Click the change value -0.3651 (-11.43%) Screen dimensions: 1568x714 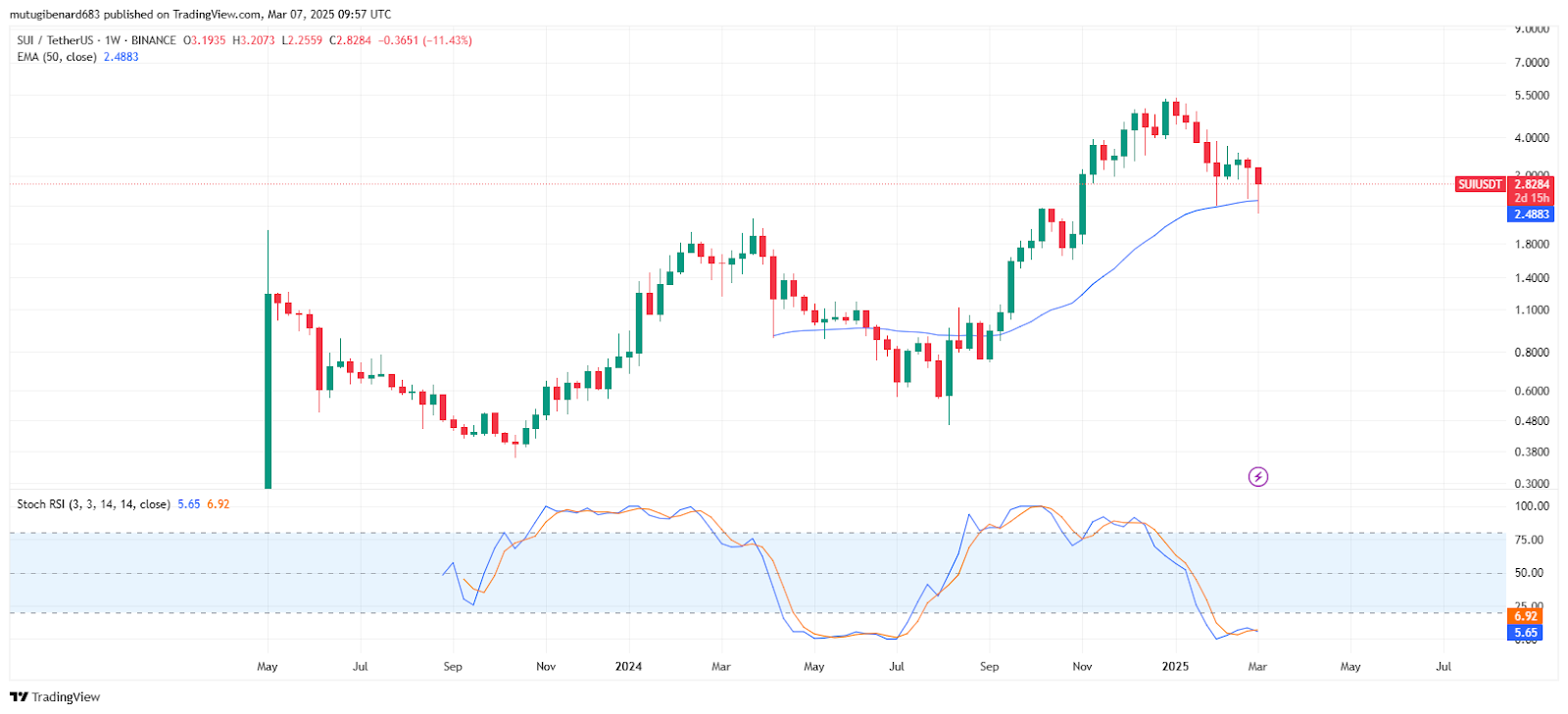[426, 40]
